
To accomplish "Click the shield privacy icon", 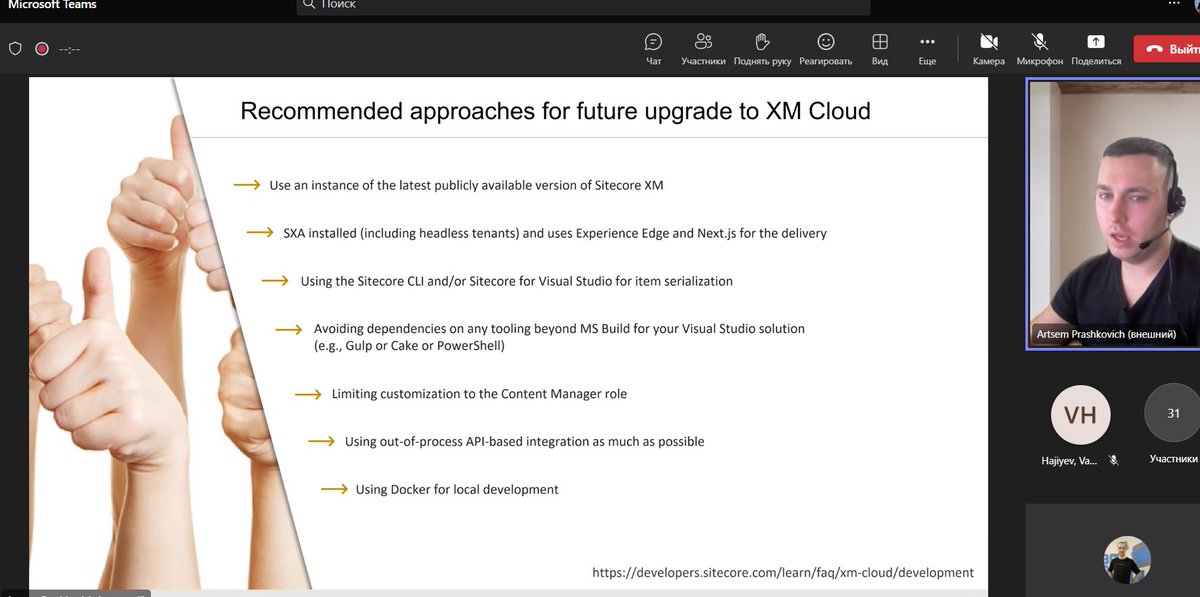I will point(15,48).
